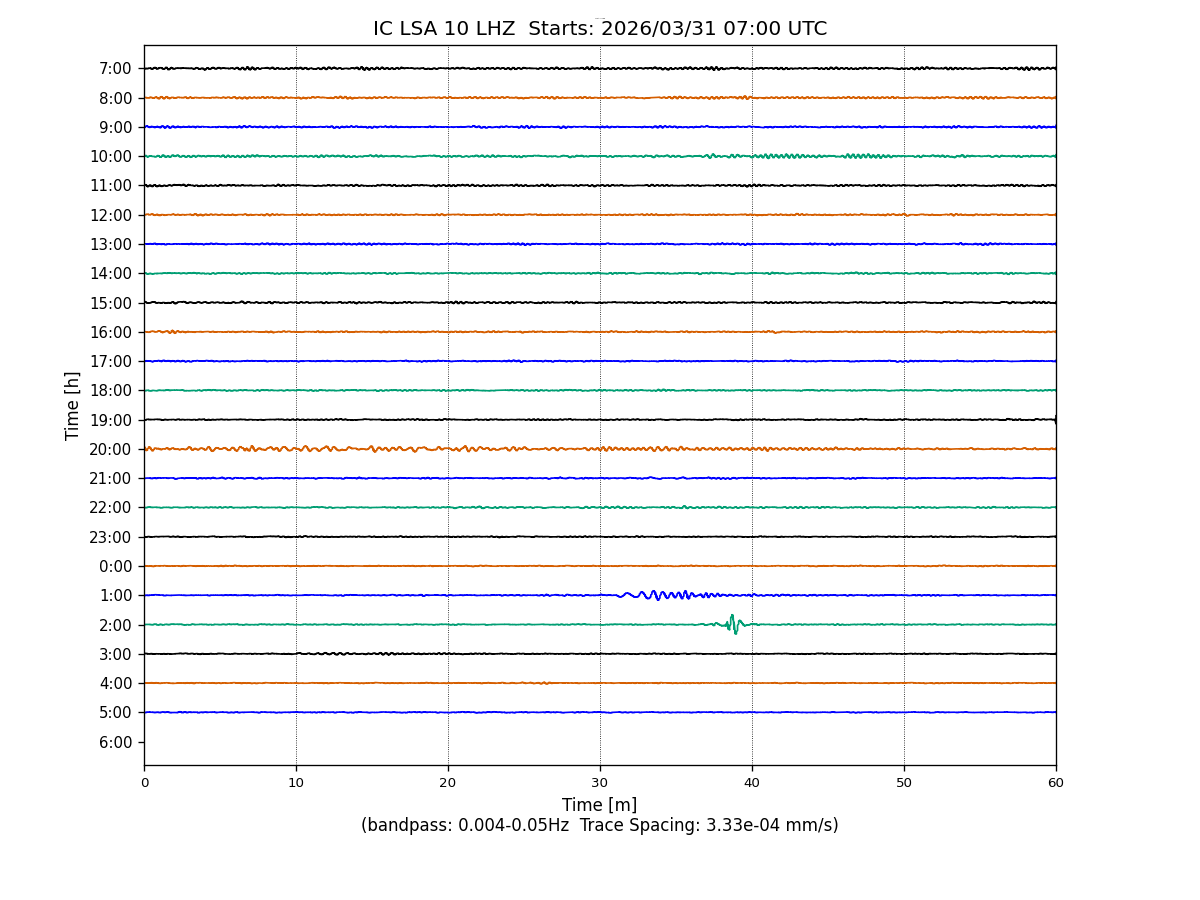Click the 6:00 hour label
The image size is (1200, 900).
(115, 742)
